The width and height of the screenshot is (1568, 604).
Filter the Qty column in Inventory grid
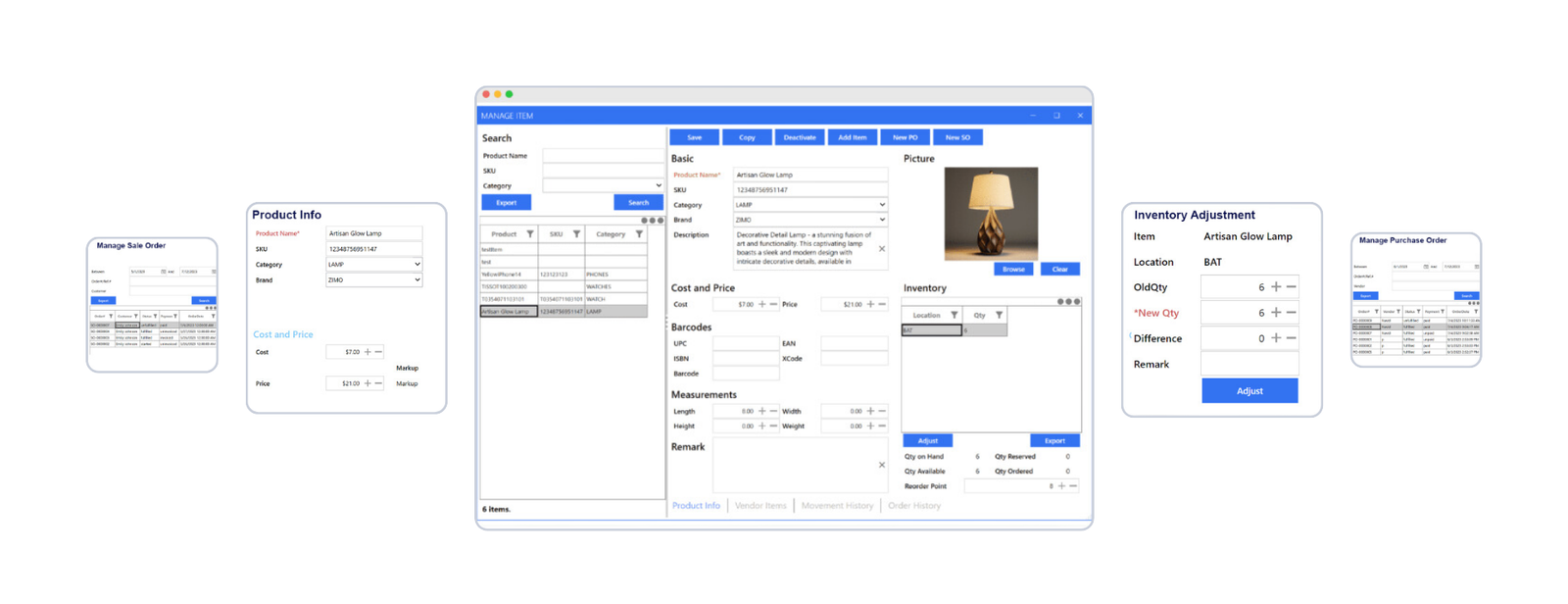click(x=999, y=316)
